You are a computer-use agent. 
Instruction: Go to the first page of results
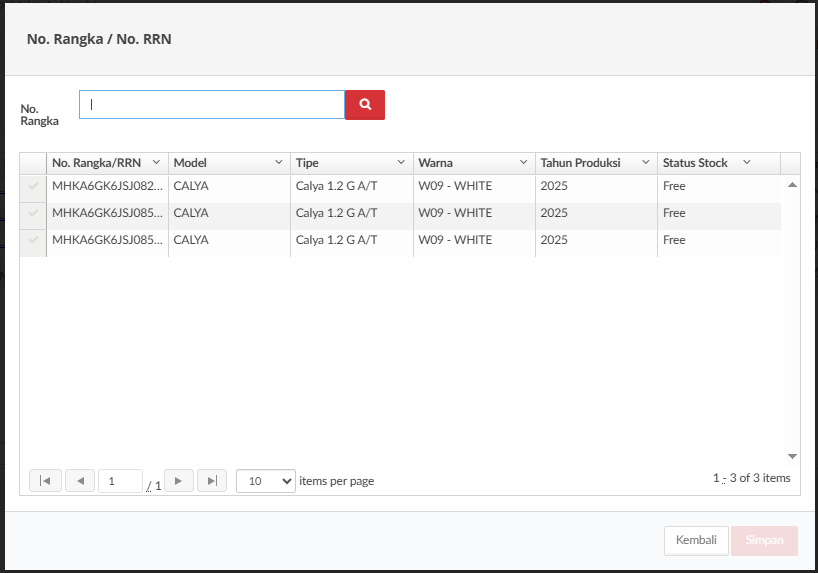tap(45, 481)
